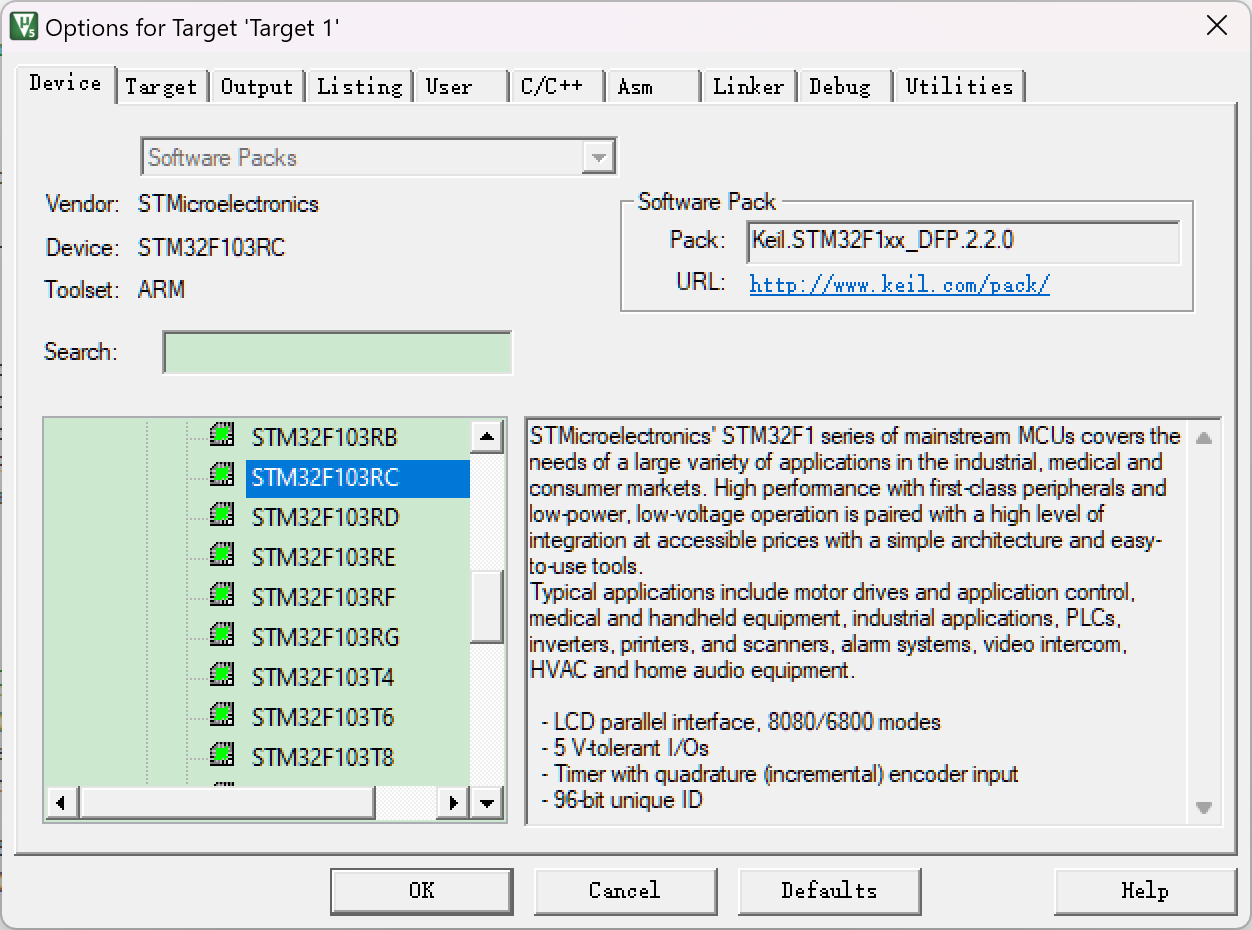Open the Linker tab
The height and width of the screenshot is (930, 1252).
(x=748, y=87)
